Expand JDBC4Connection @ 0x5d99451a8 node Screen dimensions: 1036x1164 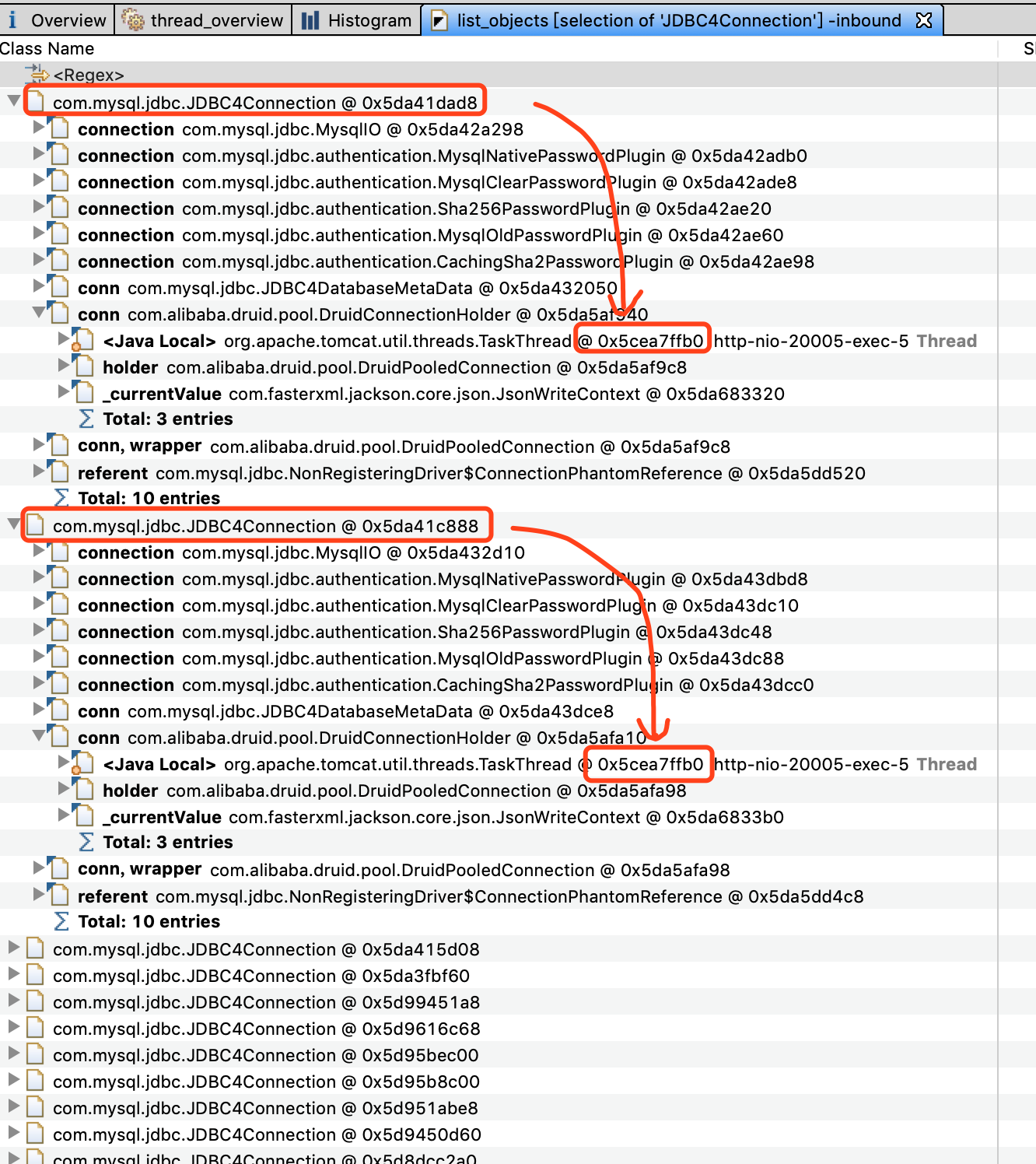(14, 1001)
